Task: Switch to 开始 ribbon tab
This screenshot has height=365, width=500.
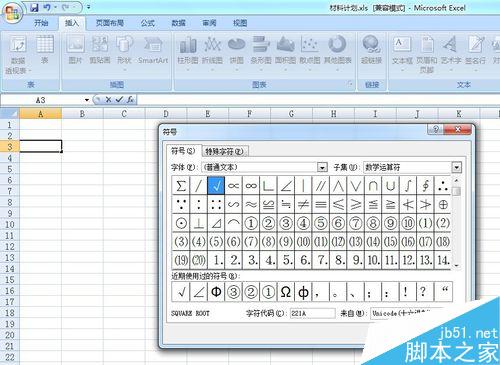Action: click(41, 23)
